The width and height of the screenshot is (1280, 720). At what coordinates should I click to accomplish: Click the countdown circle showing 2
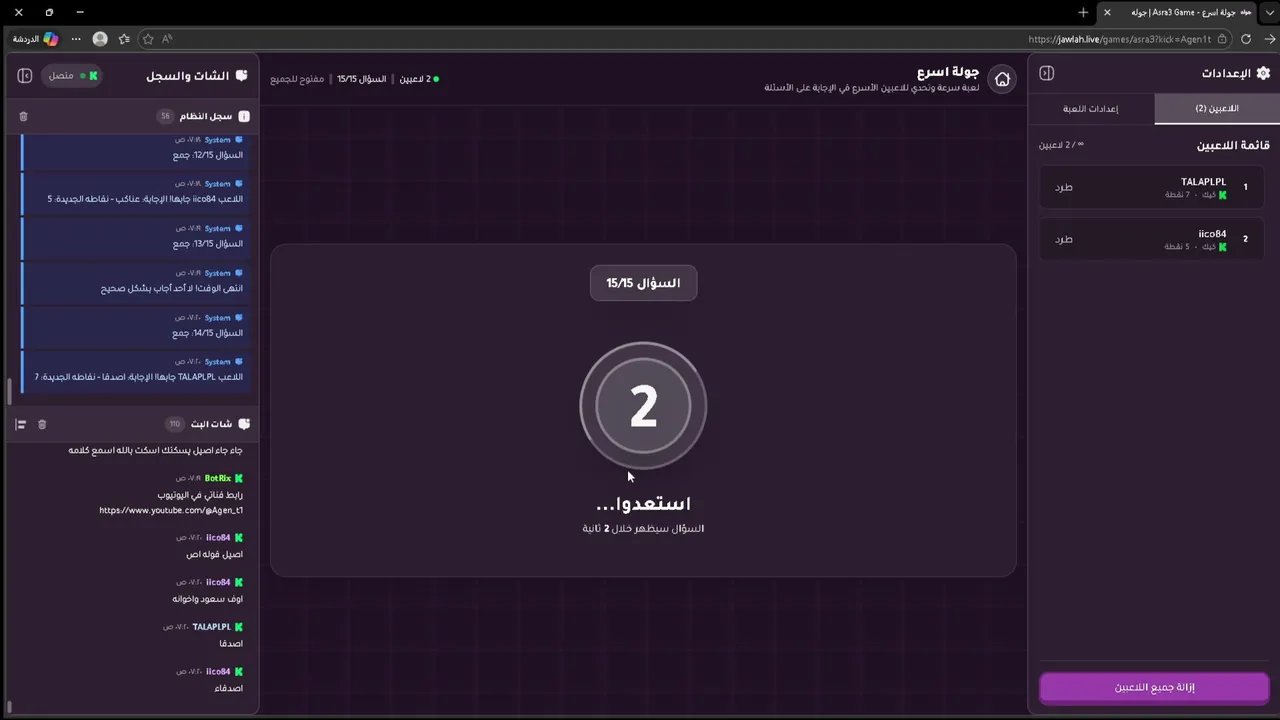coord(643,406)
